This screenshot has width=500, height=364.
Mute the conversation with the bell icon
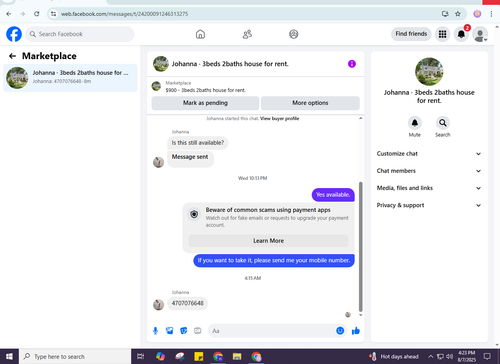coord(415,123)
